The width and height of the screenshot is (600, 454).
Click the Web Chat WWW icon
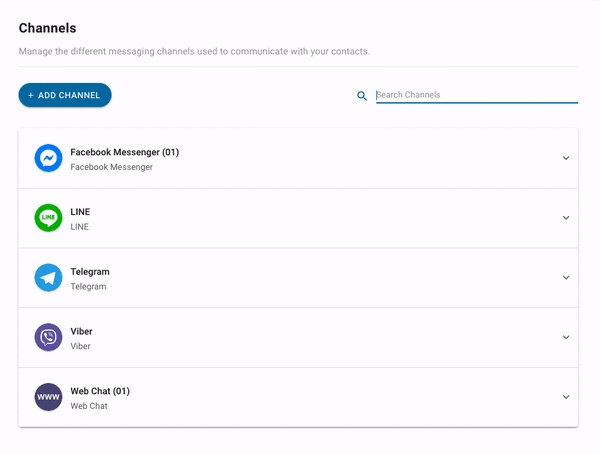pyautogui.click(x=48, y=397)
